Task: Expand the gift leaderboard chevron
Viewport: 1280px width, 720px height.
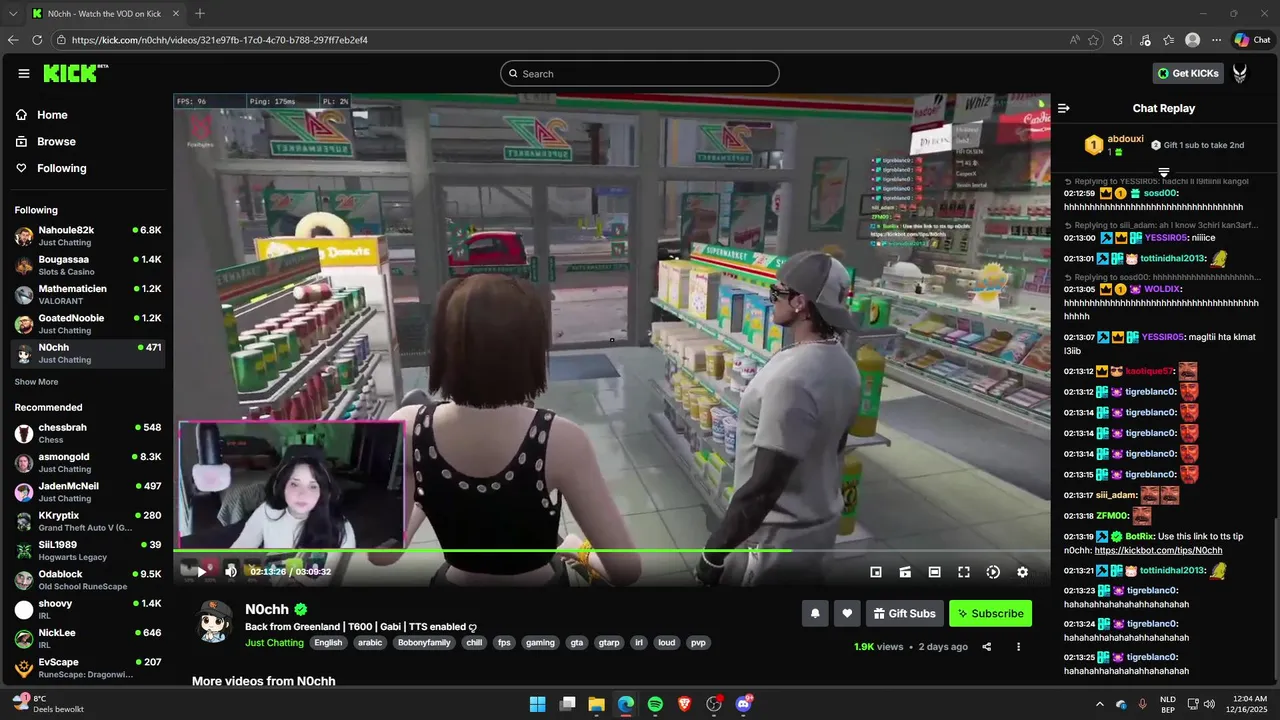Action: [1163, 173]
